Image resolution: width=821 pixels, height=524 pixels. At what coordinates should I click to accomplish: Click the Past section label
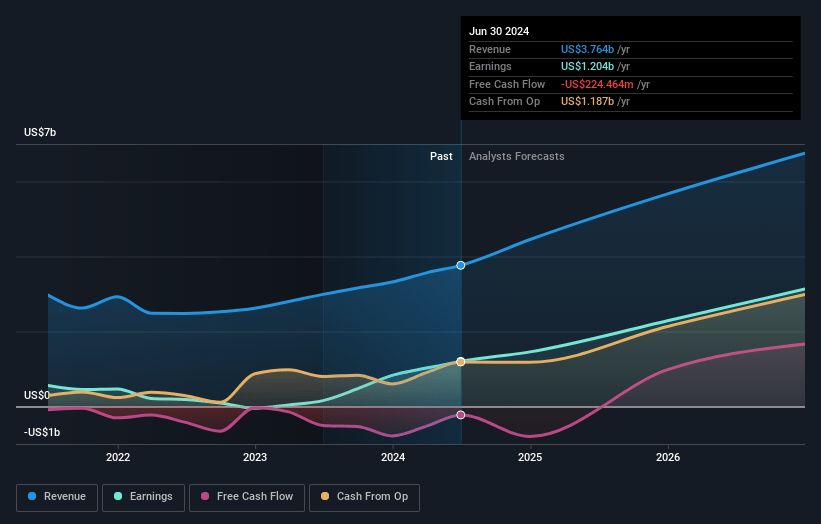click(441, 157)
